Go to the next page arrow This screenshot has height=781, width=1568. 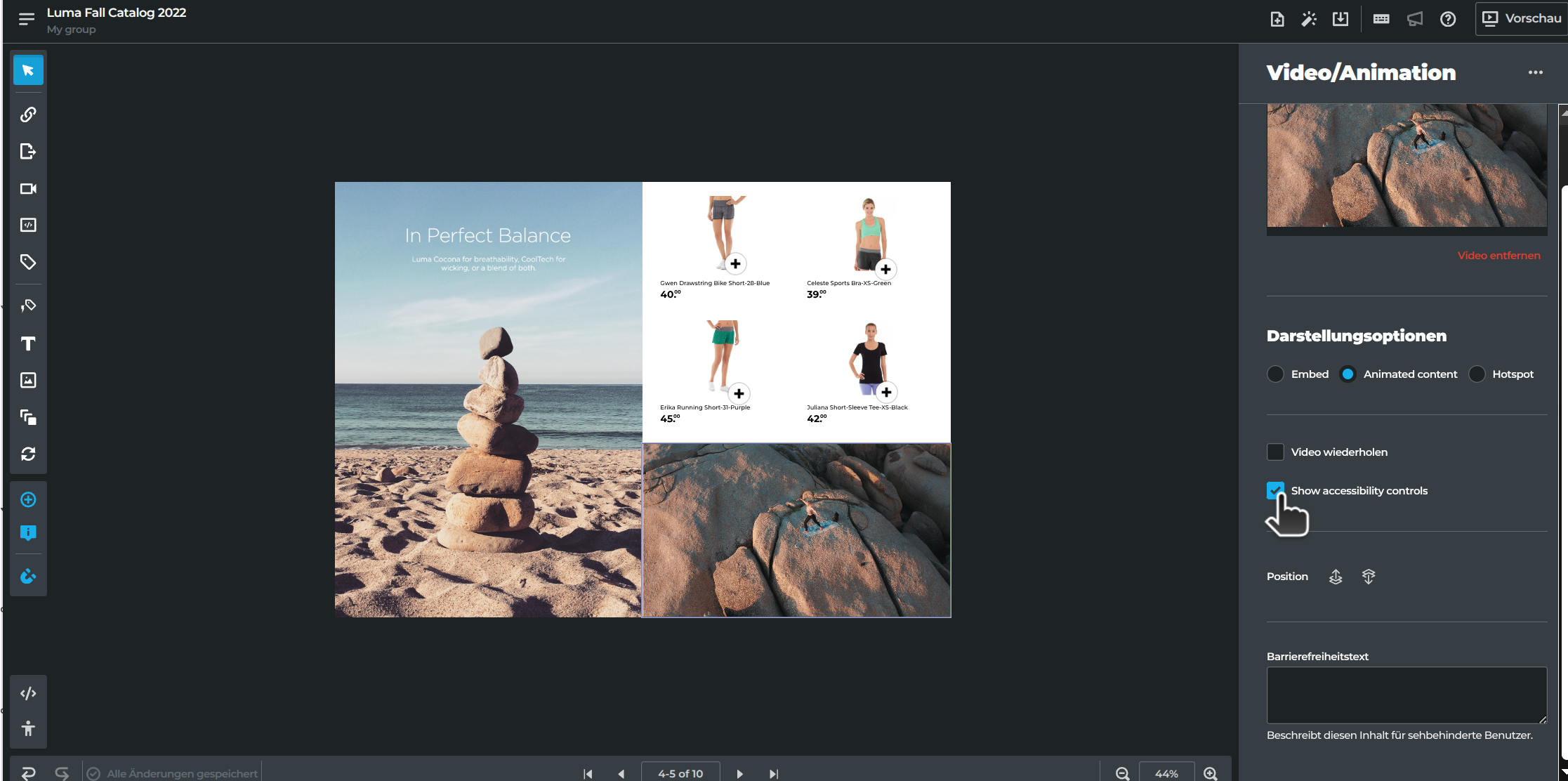739,773
